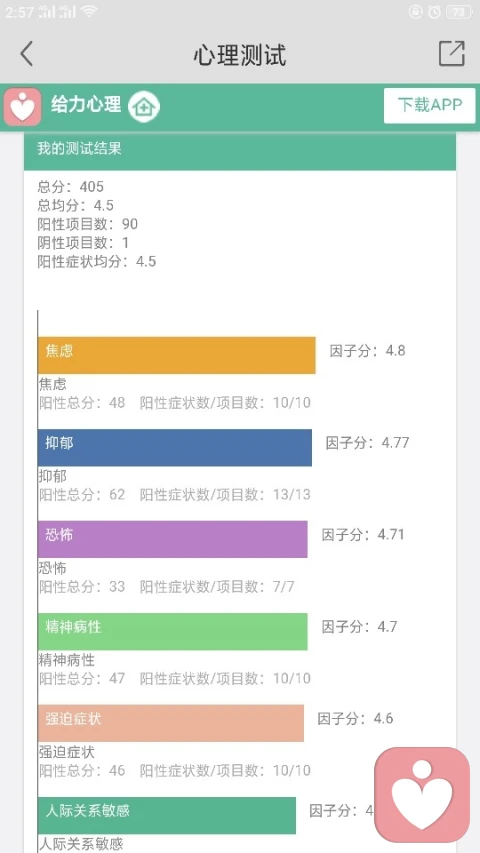Viewport: 480px width, 853px height.
Task: Tap the 给力心理 heart logo
Action: coord(22,107)
